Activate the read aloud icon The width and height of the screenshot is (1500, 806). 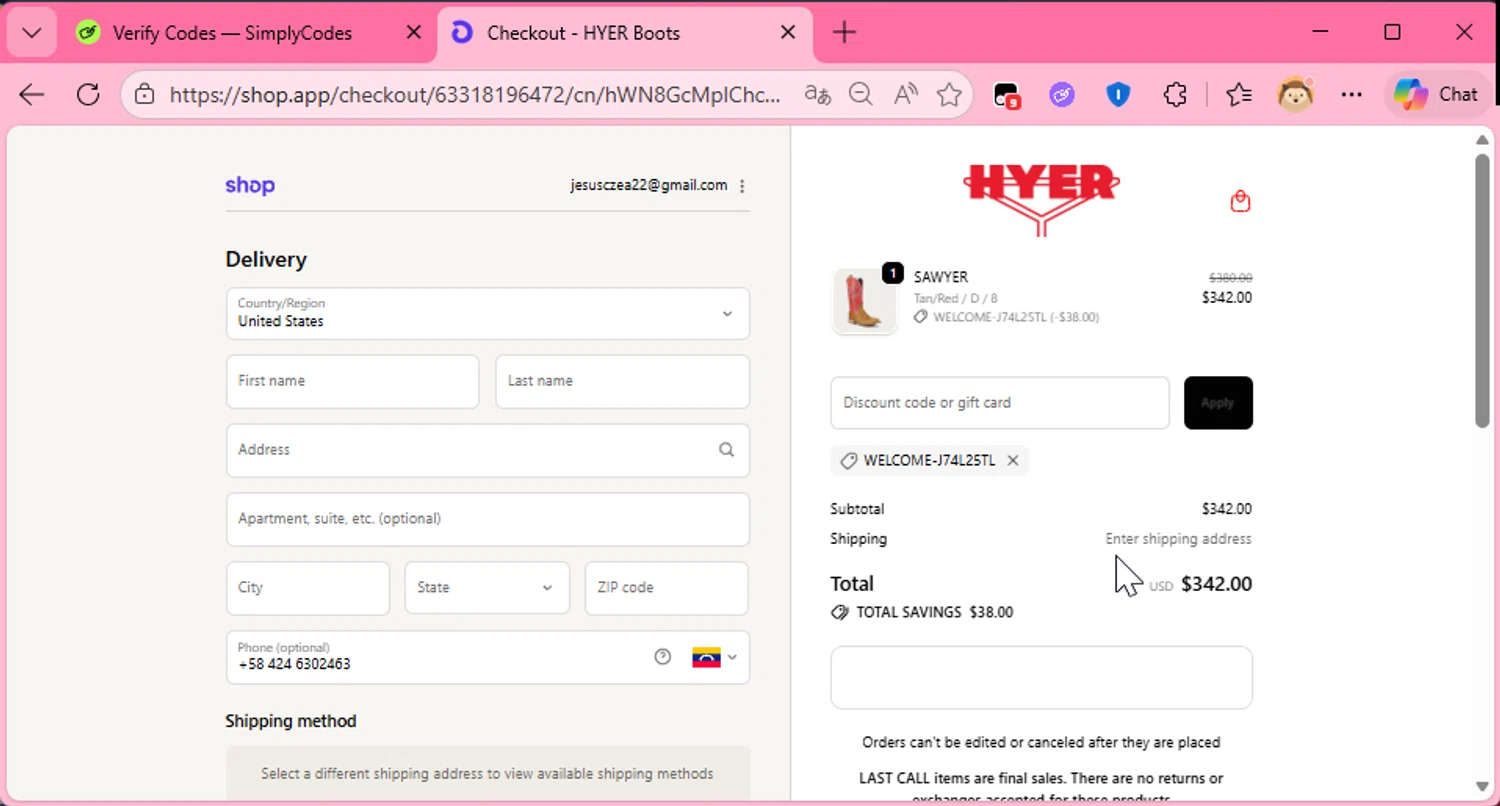click(906, 95)
